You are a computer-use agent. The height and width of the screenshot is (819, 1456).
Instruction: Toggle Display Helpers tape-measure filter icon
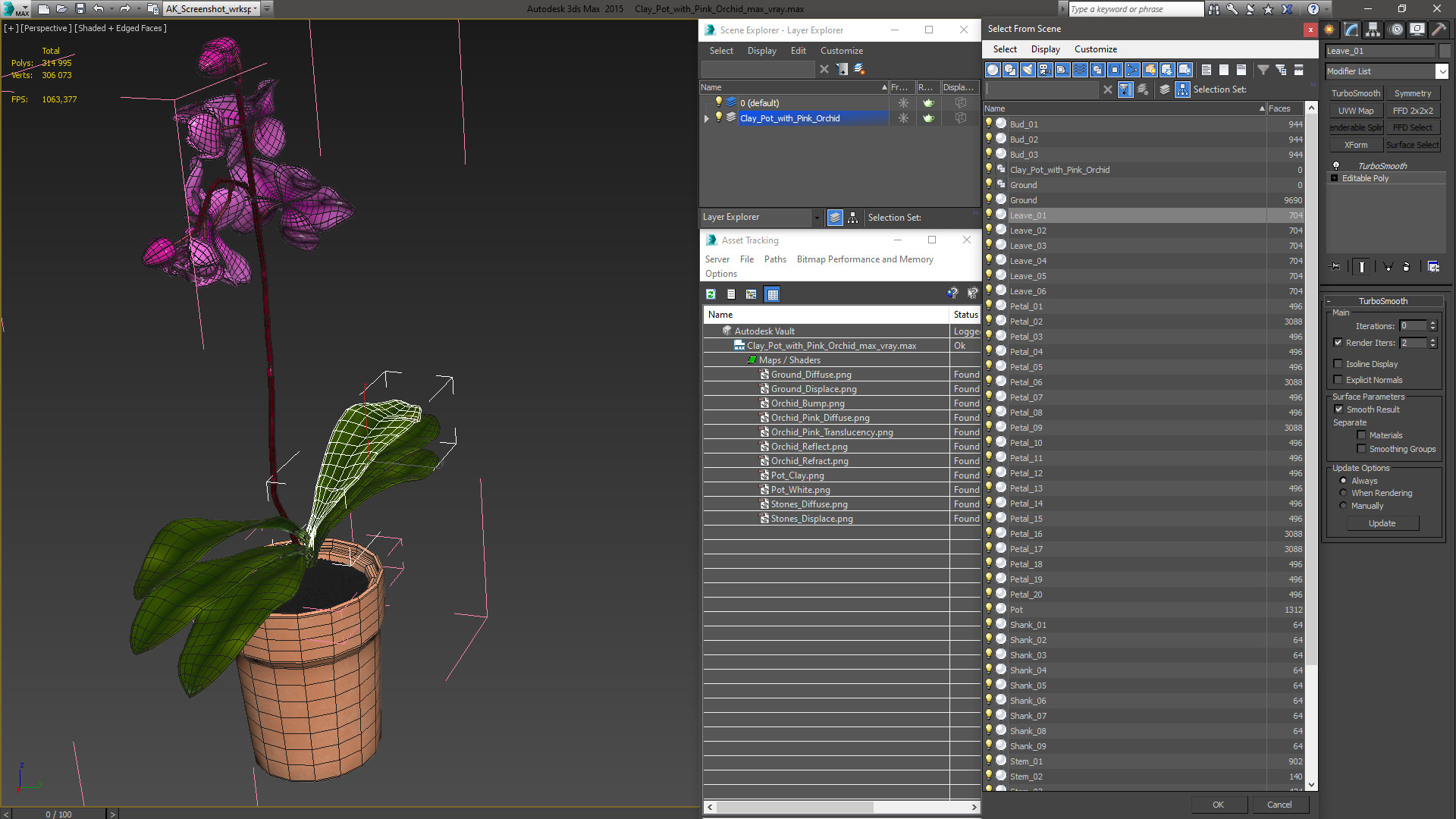tap(1062, 70)
